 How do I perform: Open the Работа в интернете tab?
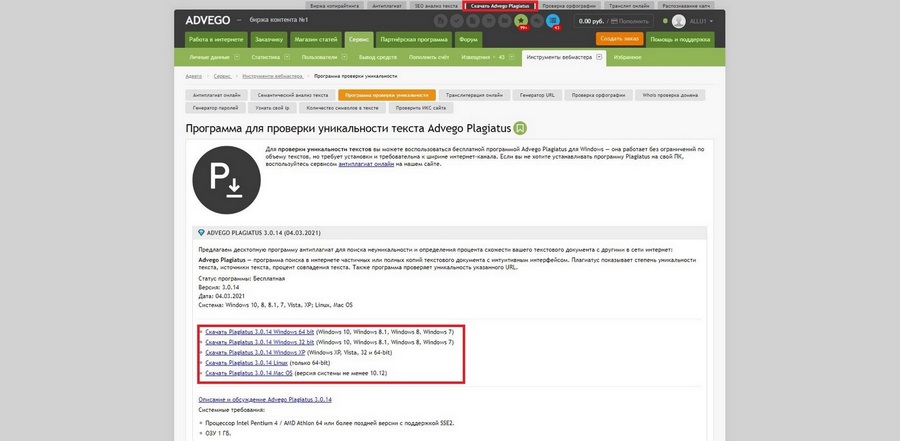[216, 40]
